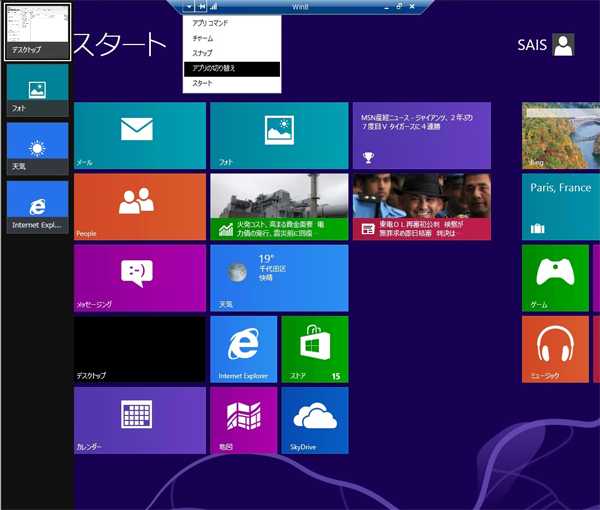Viewport: 600px width, 510px height.
Task: Click the Win8 title in connection bar
Action: (x=300, y=7)
